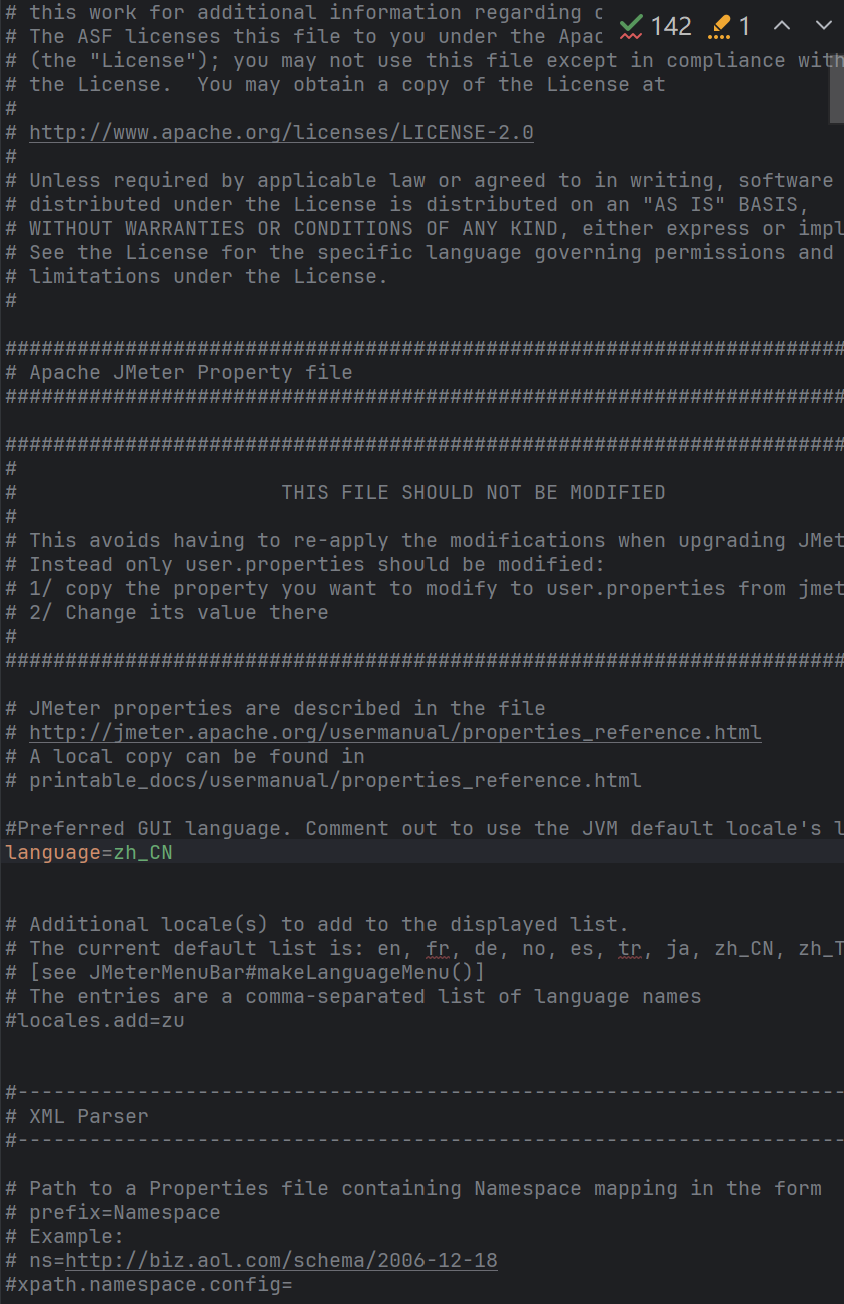Click the typo-underlined word 'fr'
The image size is (844, 1304).
[438, 948]
